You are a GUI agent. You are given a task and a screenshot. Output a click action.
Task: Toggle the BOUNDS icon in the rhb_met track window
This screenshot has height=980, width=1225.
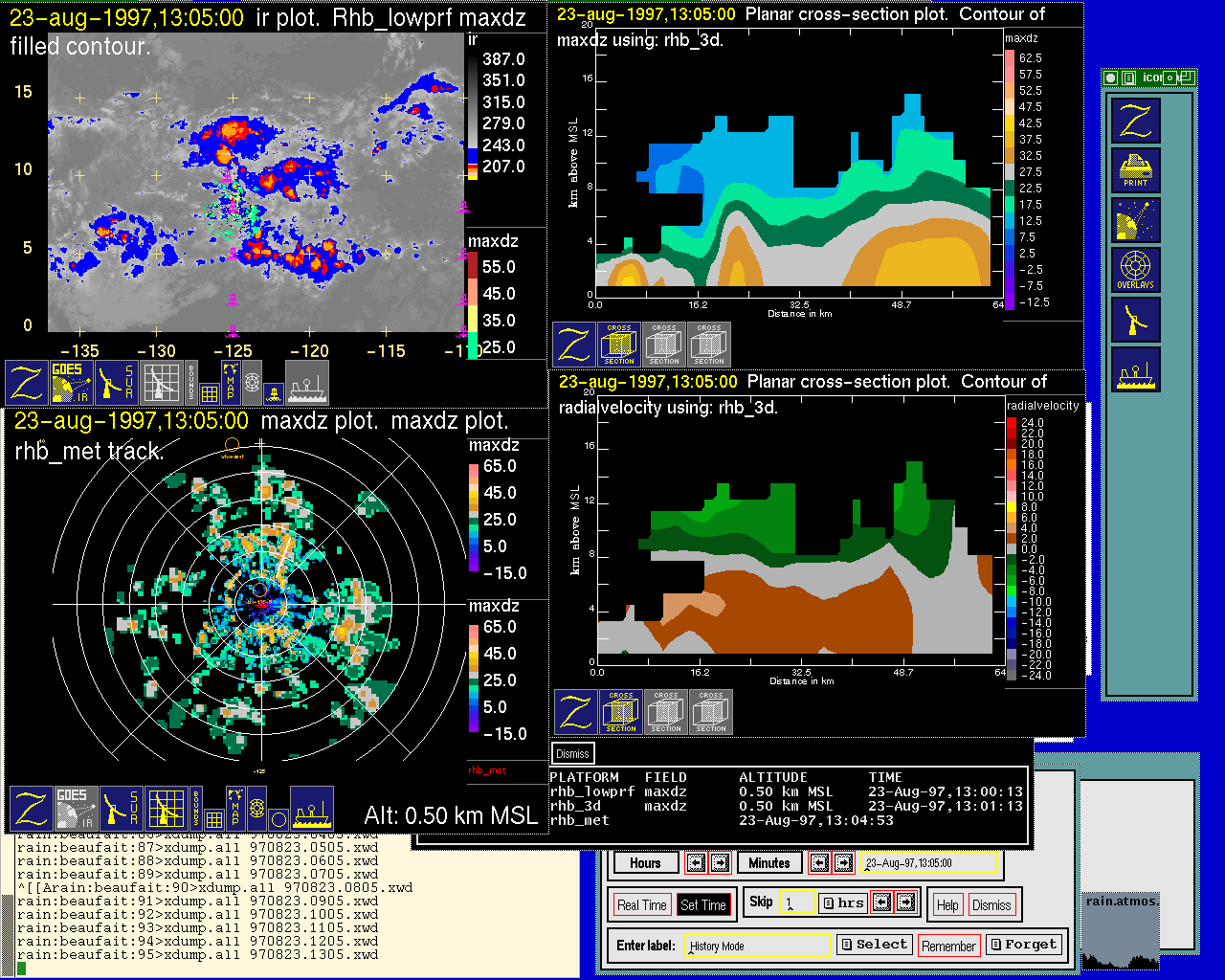[x=196, y=808]
